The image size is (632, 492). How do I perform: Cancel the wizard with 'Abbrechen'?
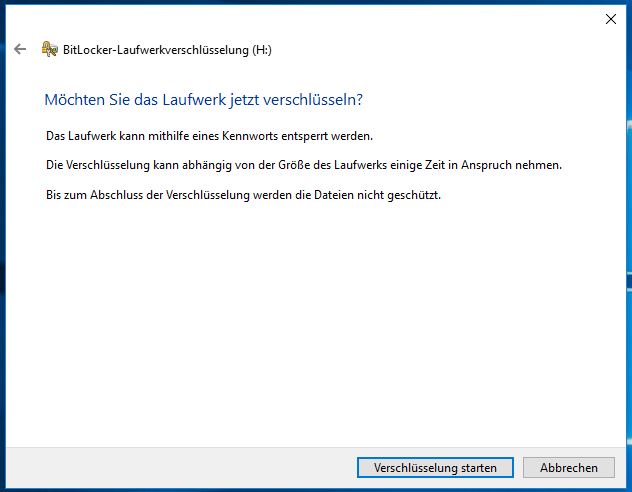569,467
